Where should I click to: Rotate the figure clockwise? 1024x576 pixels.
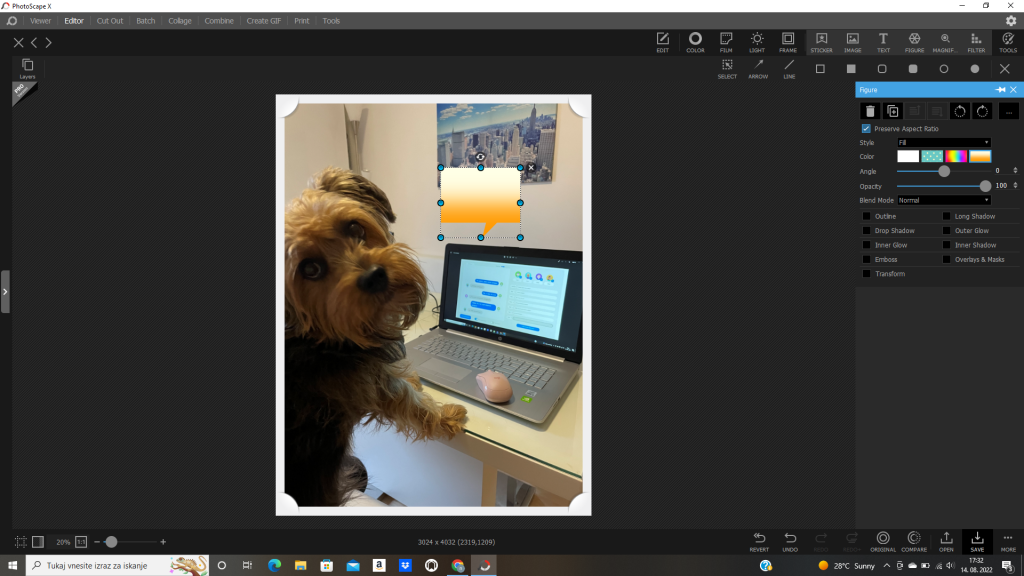click(982, 111)
